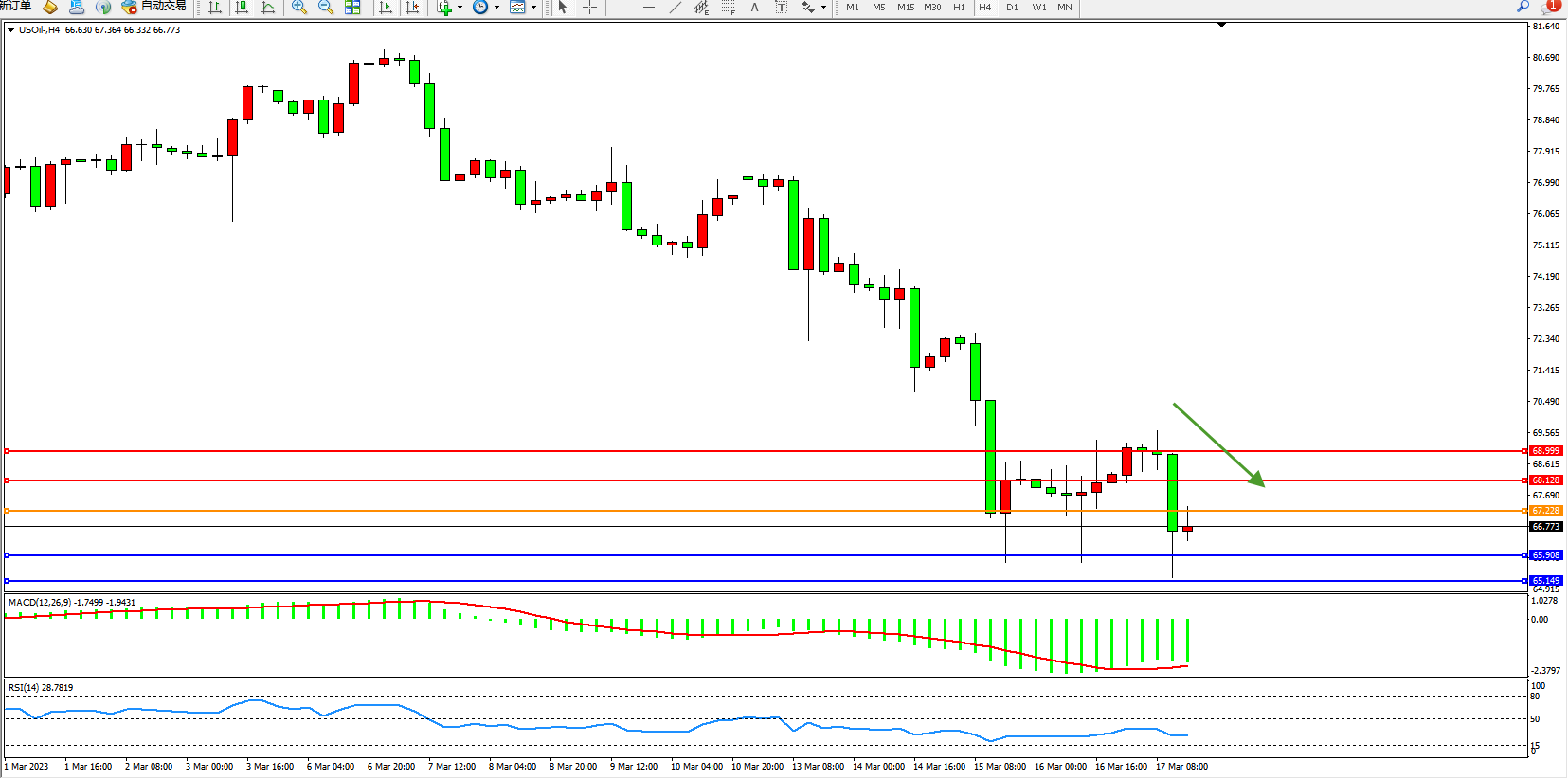The height and width of the screenshot is (779, 1568).
Task: Zoom out of the chart
Action: 326,8
